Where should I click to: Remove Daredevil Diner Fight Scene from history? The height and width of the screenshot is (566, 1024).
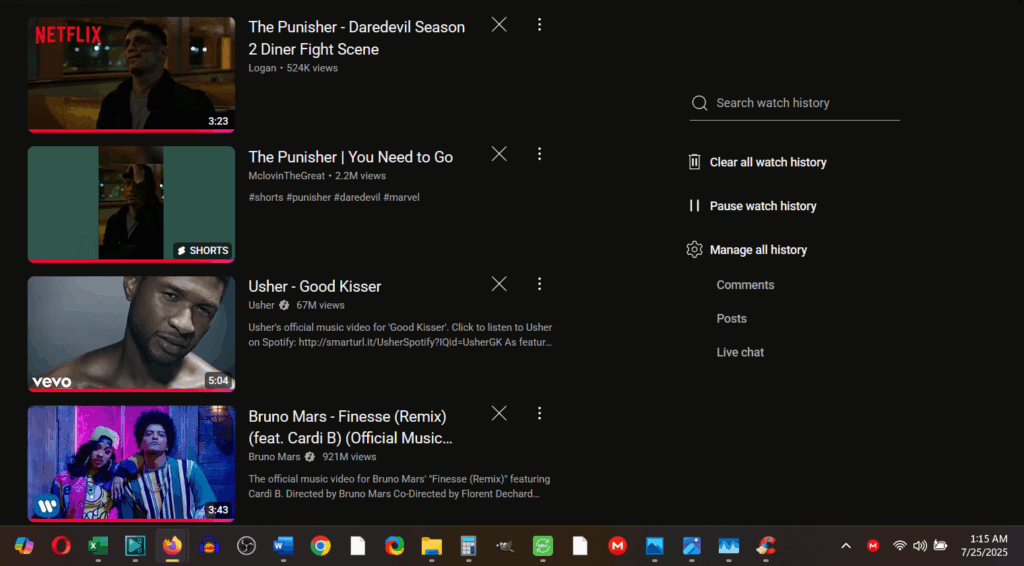point(499,25)
